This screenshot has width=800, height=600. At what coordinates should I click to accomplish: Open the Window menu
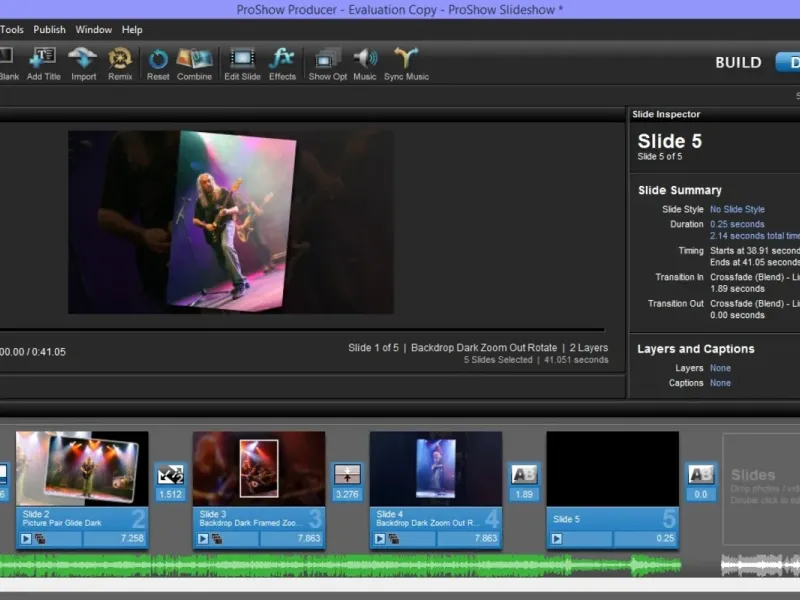[x=94, y=30]
